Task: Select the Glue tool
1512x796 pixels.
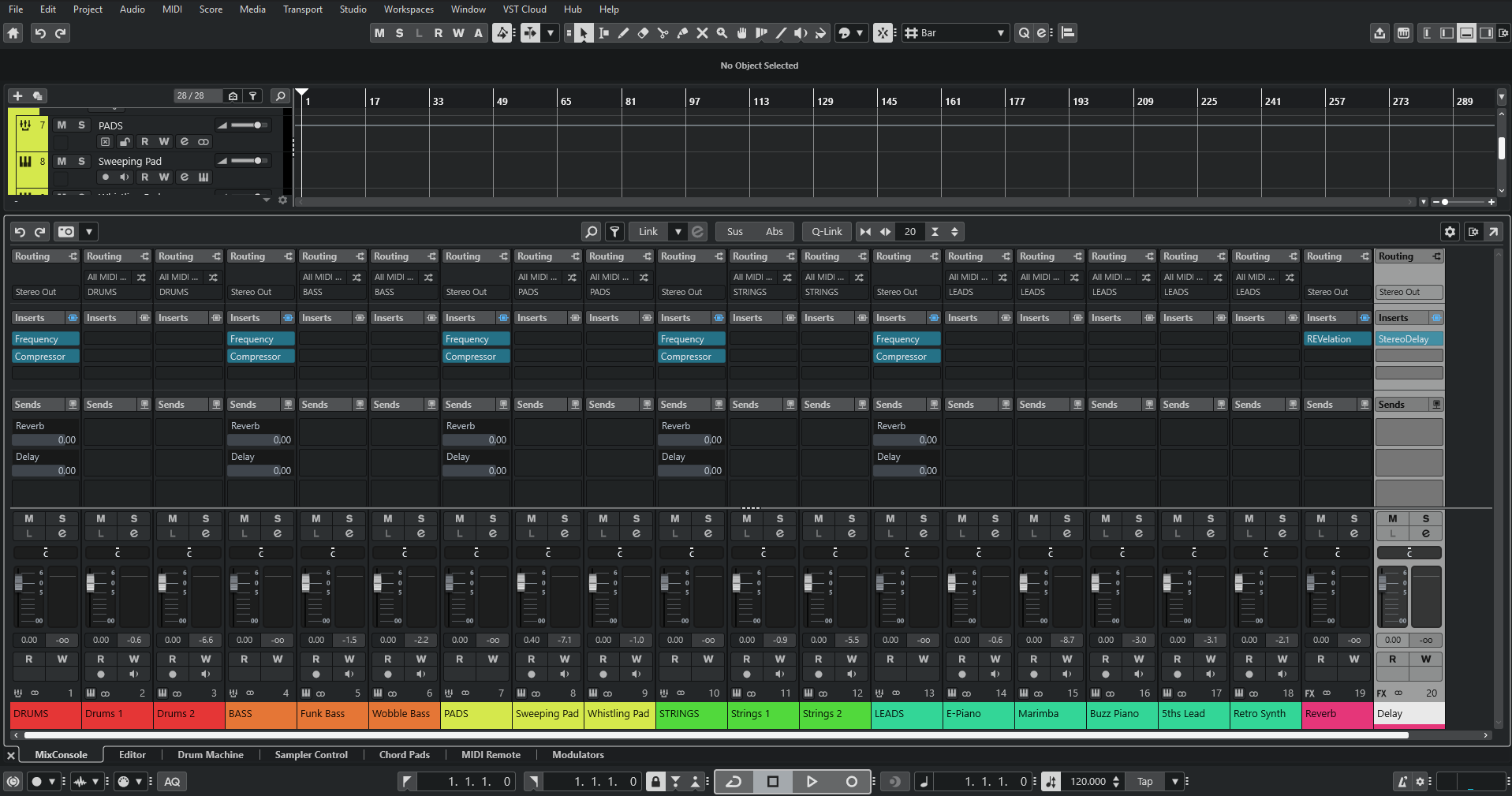Action: [x=682, y=33]
